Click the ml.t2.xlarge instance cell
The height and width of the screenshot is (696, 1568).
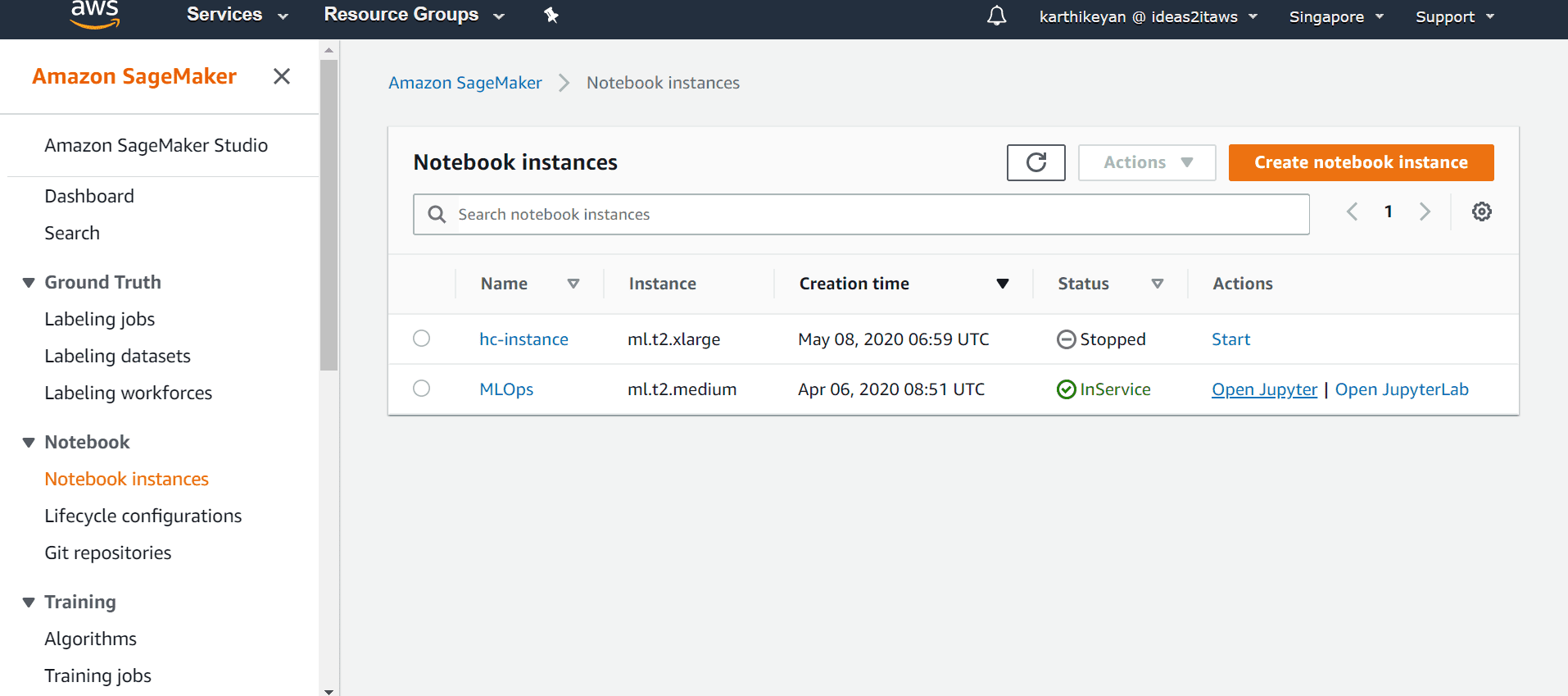tap(673, 339)
